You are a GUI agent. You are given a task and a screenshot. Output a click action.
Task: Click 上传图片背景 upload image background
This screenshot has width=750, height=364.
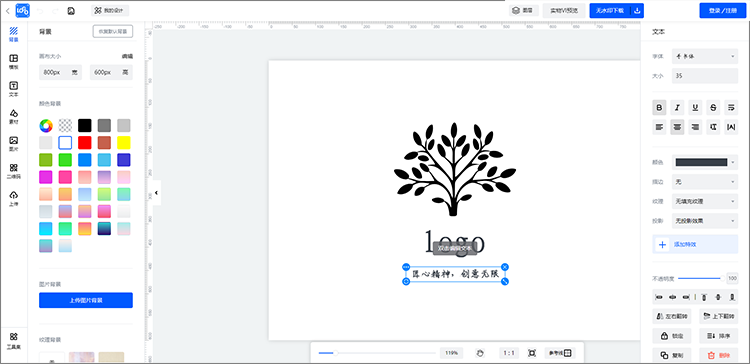coord(86,300)
